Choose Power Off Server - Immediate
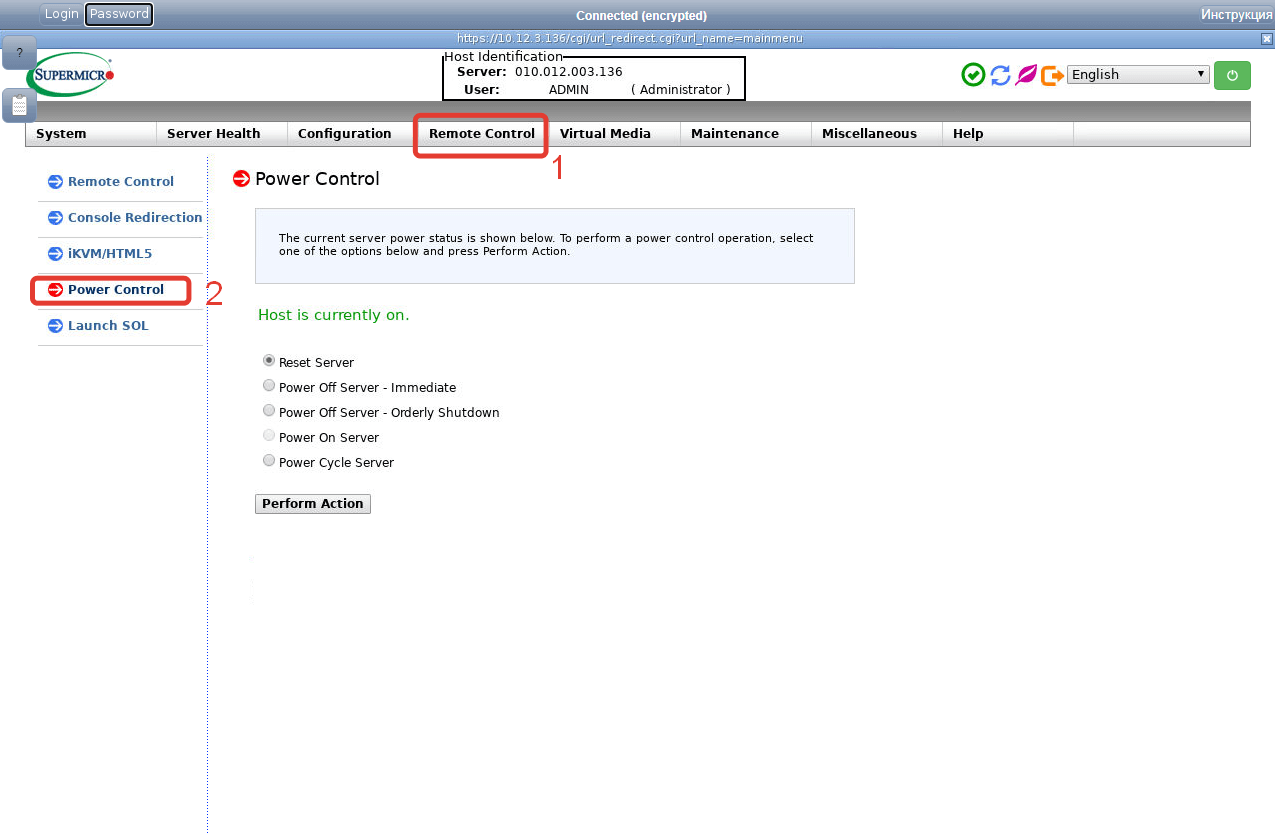The image size is (1275, 834). (269, 386)
